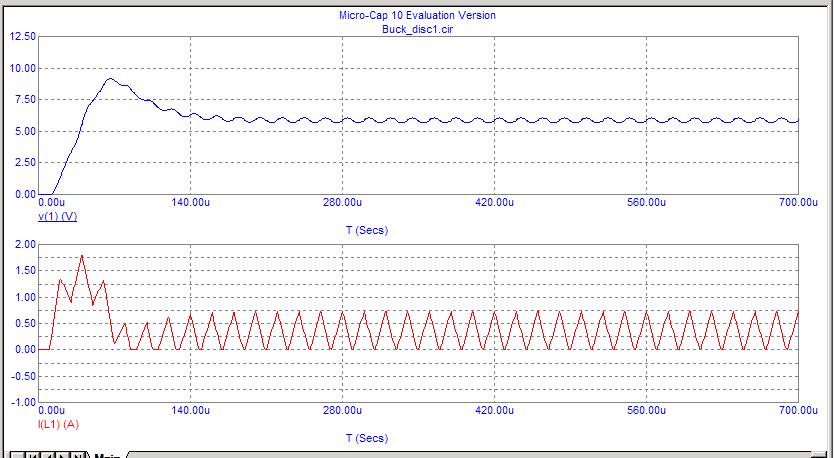Image resolution: width=834 pixels, height=458 pixels.
Task: Jump to the first page tab arrow
Action: click(x=35, y=456)
